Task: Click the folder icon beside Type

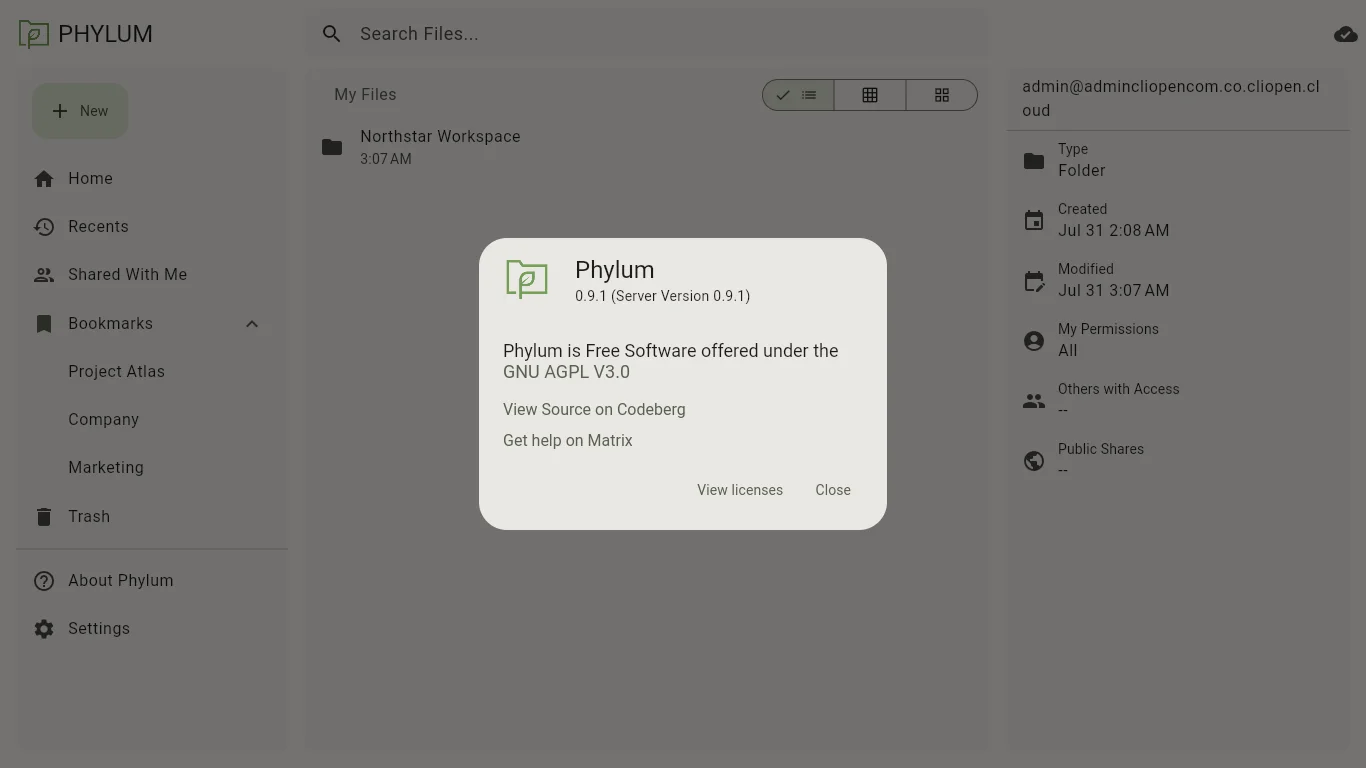Action: point(1034,161)
